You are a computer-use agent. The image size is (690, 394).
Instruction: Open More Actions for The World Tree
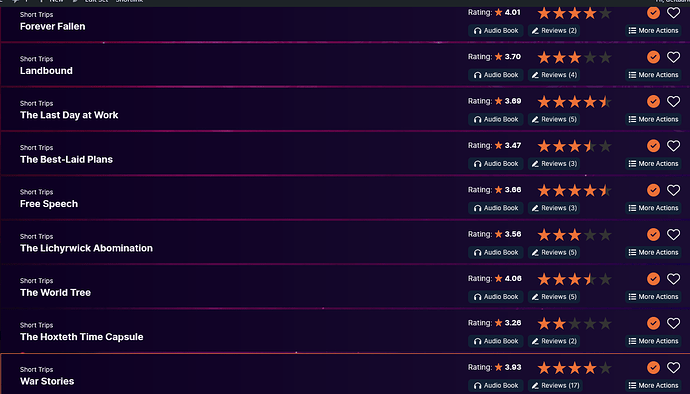653,297
